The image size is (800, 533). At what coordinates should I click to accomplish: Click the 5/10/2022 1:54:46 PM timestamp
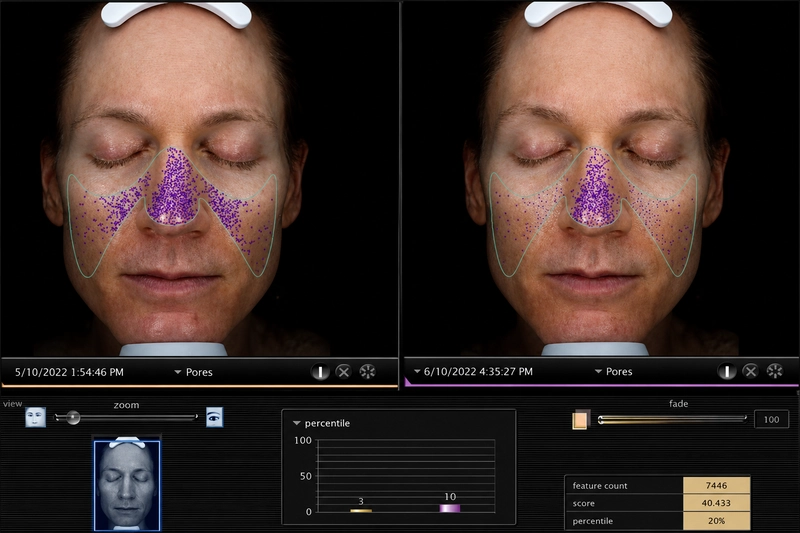[x=69, y=372]
